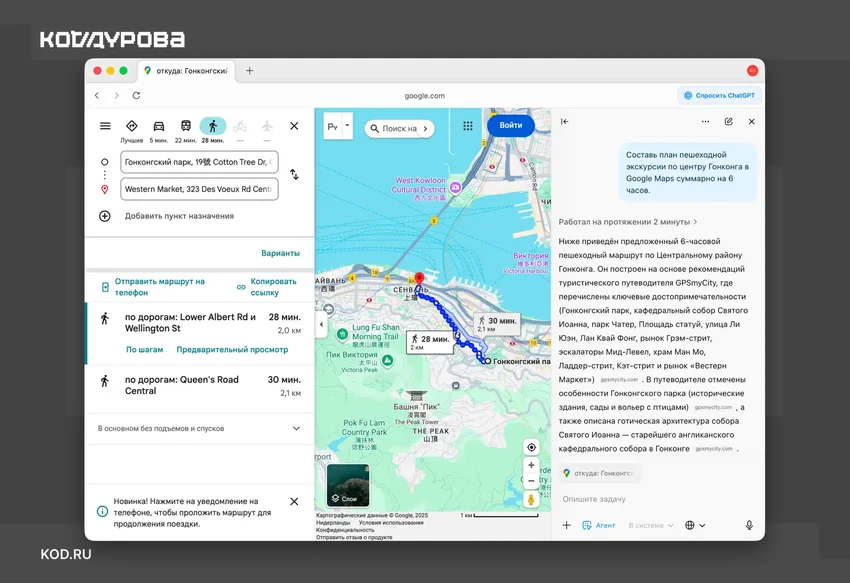Open the Google Maps hamburger menu
Screen dimensions: 850x583
[x=105, y=126]
